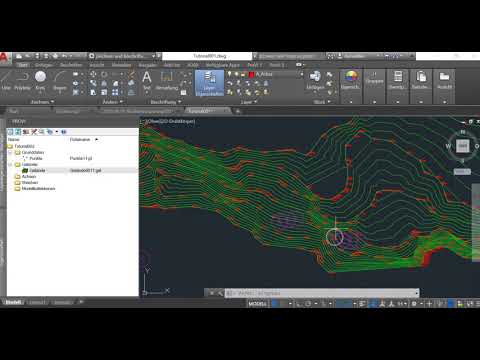Open the Start ribbon tab
This screenshot has width=480, height=360.
[x=23, y=65]
